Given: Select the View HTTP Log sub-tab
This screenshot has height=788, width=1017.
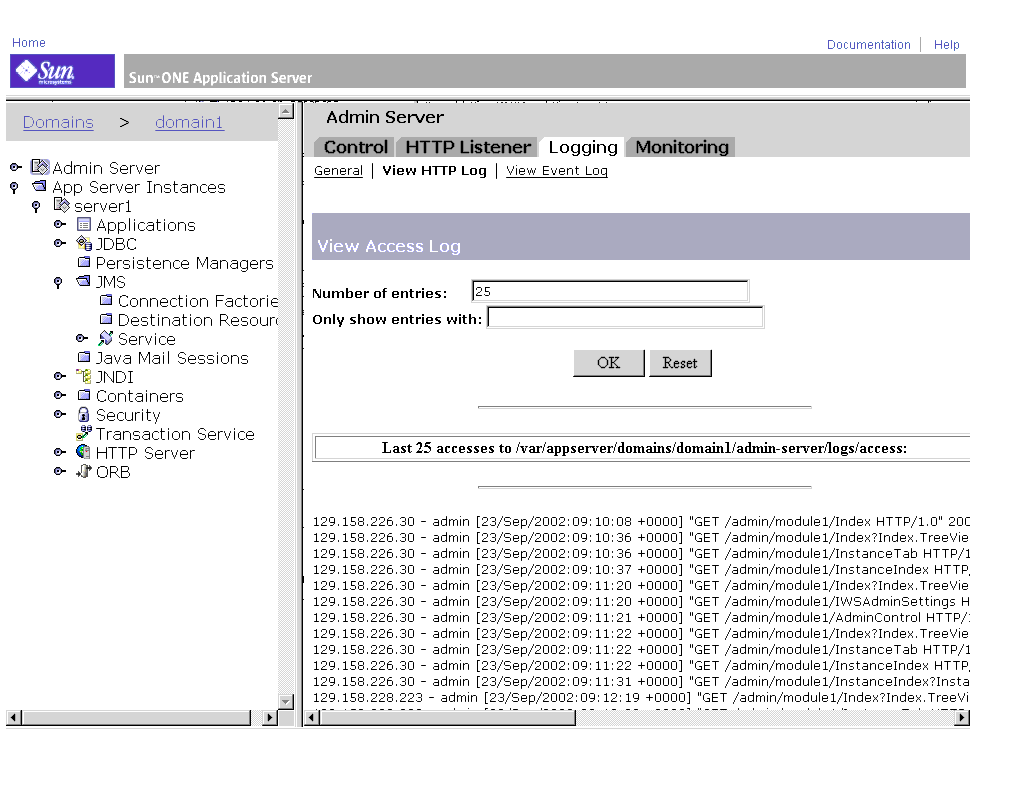Looking at the screenshot, I should (x=434, y=171).
